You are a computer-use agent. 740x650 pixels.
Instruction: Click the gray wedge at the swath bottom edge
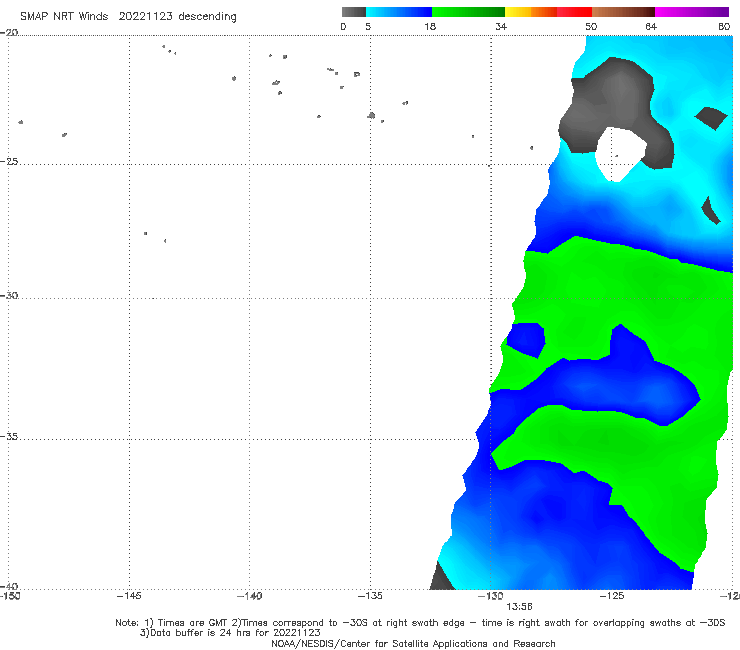click(x=442, y=577)
